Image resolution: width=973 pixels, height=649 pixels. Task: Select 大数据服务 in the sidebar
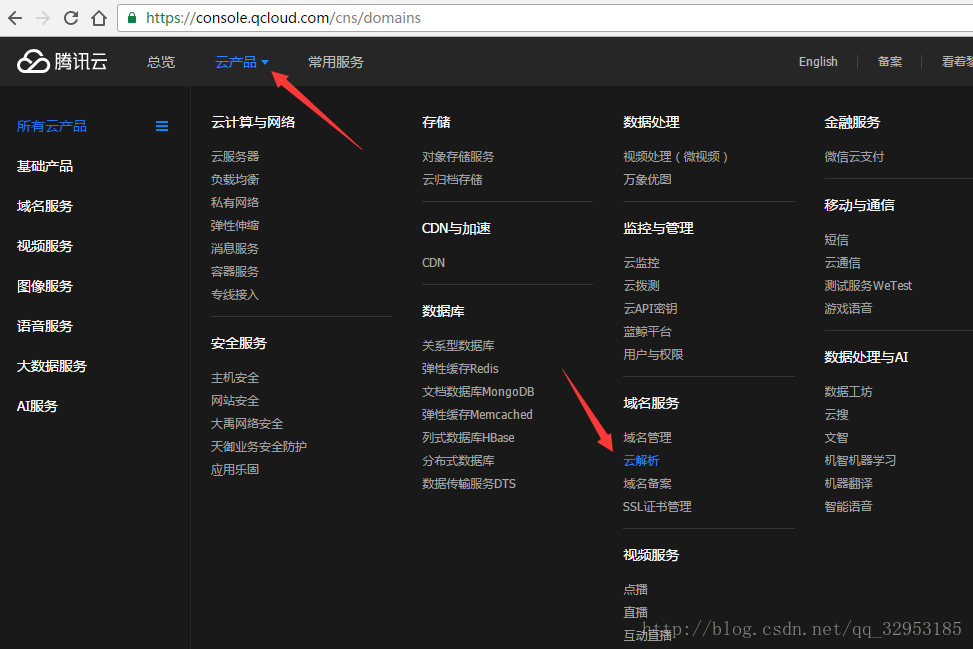tap(52, 366)
